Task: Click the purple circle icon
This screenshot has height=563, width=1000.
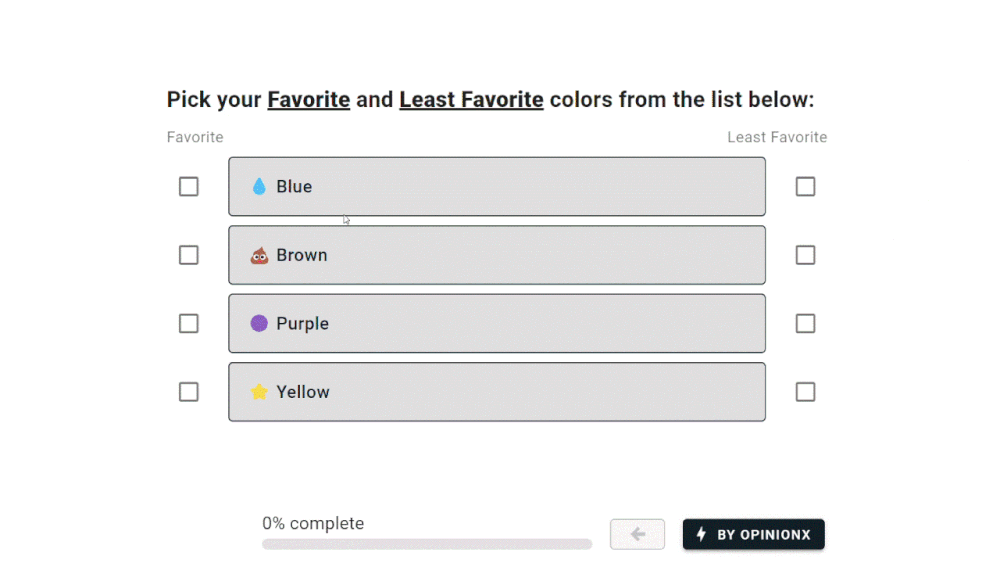Action: click(x=259, y=323)
